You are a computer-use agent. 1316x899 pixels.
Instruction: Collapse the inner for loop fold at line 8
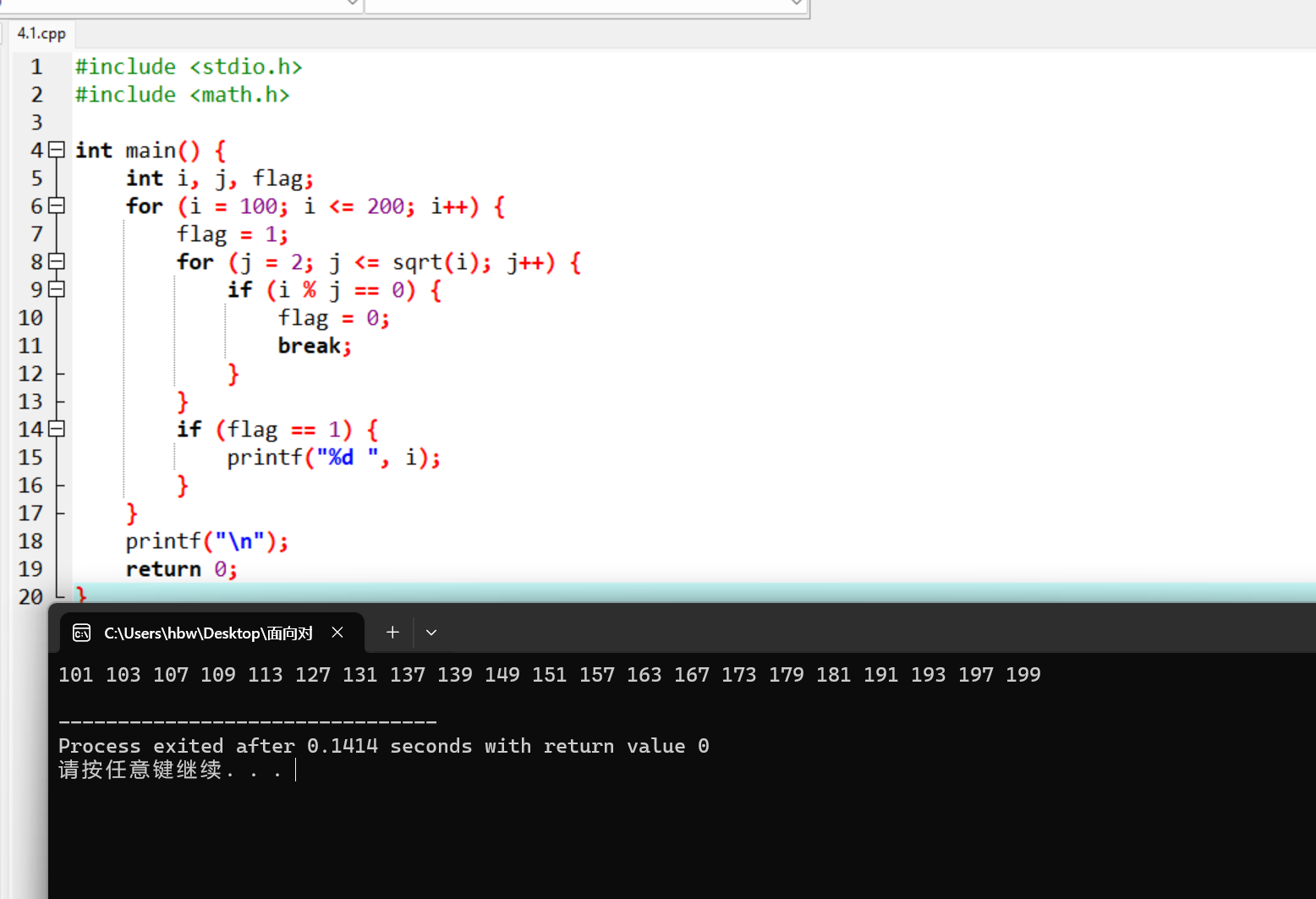57,261
